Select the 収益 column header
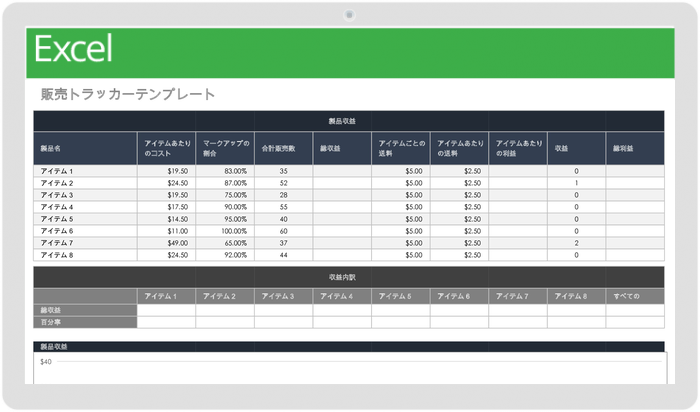700x412 pixels. [576, 148]
